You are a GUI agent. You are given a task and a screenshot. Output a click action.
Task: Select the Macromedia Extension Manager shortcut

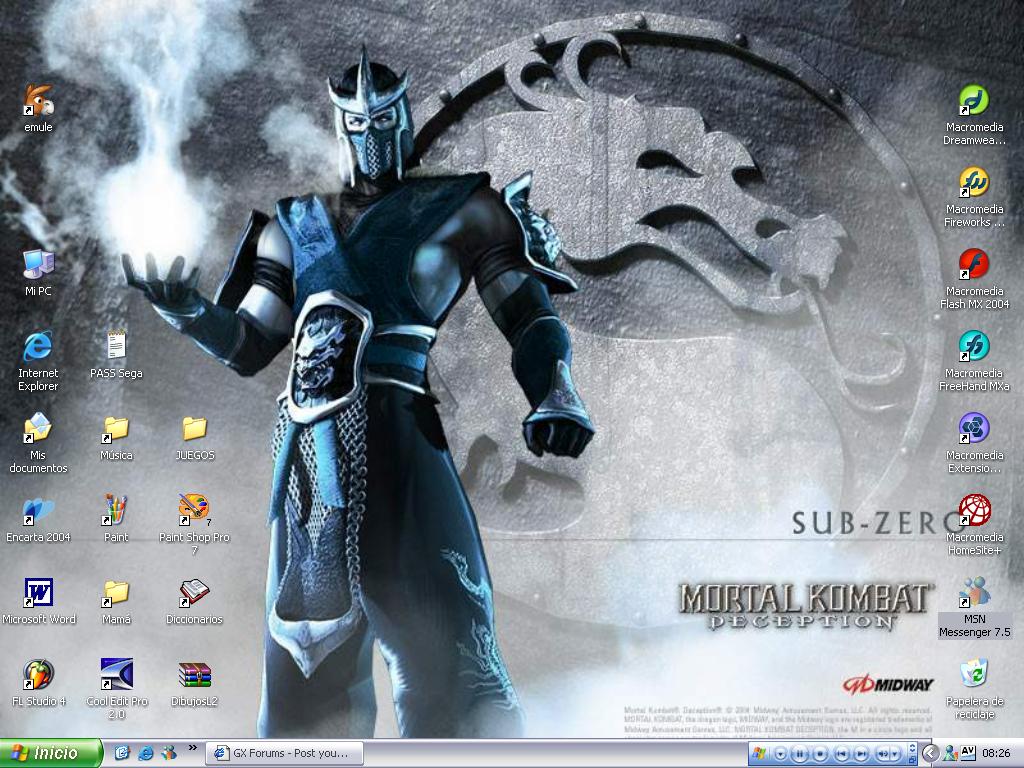(974, 443)
